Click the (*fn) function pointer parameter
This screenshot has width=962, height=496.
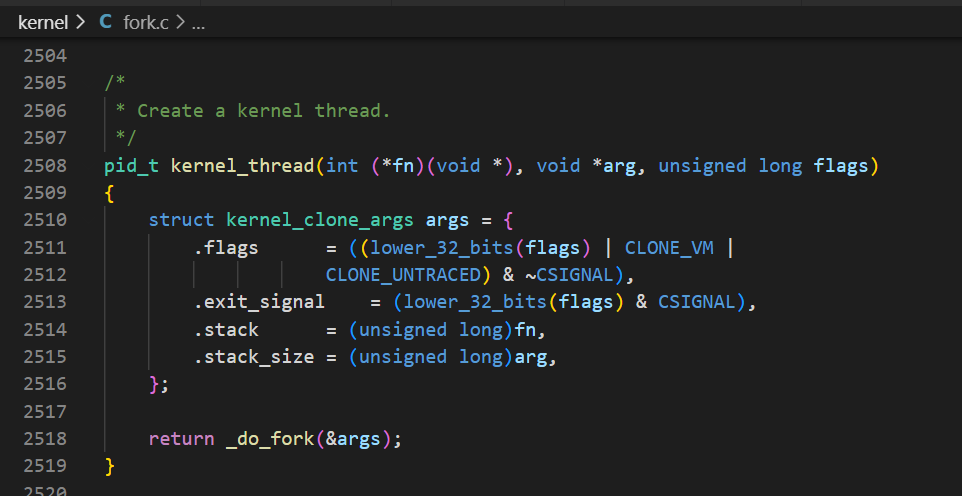pos(399,166)
